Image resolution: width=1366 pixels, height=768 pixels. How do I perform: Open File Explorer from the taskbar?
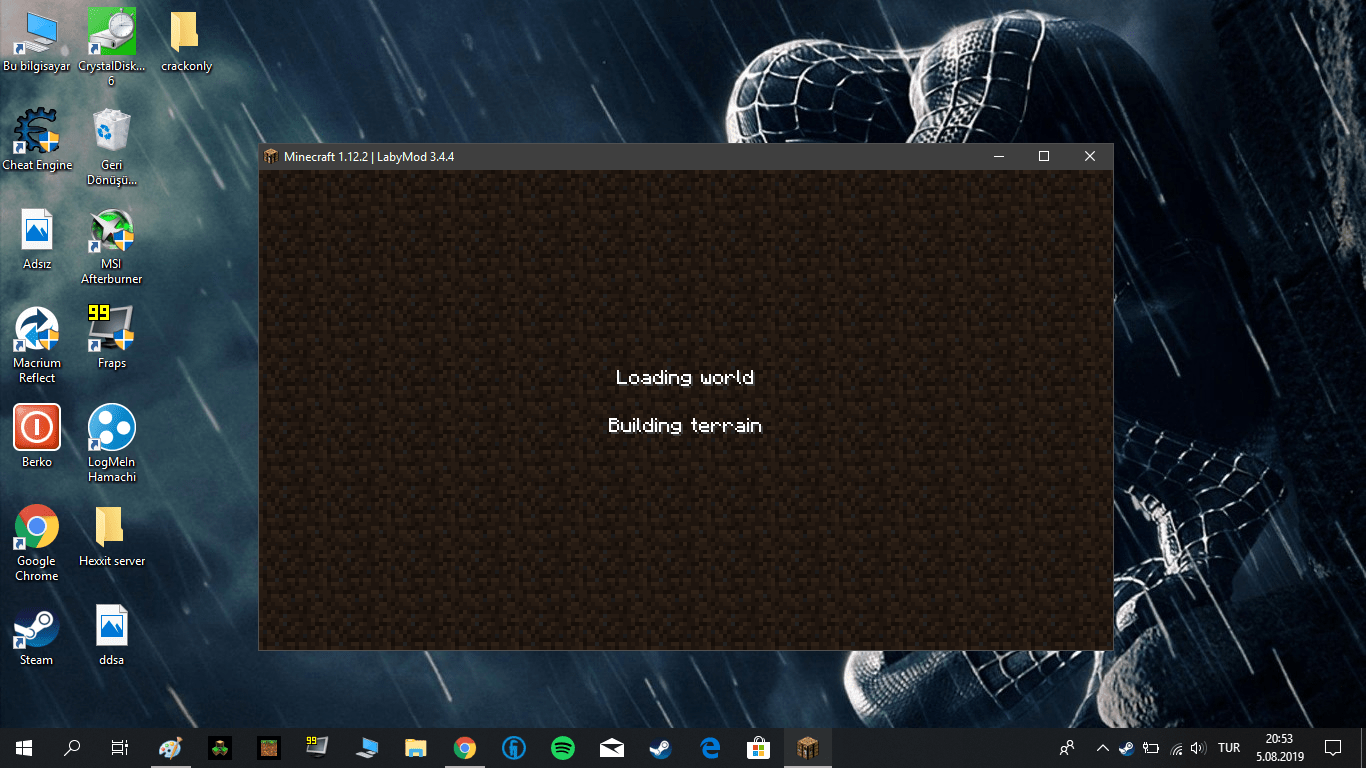[416, 747]
